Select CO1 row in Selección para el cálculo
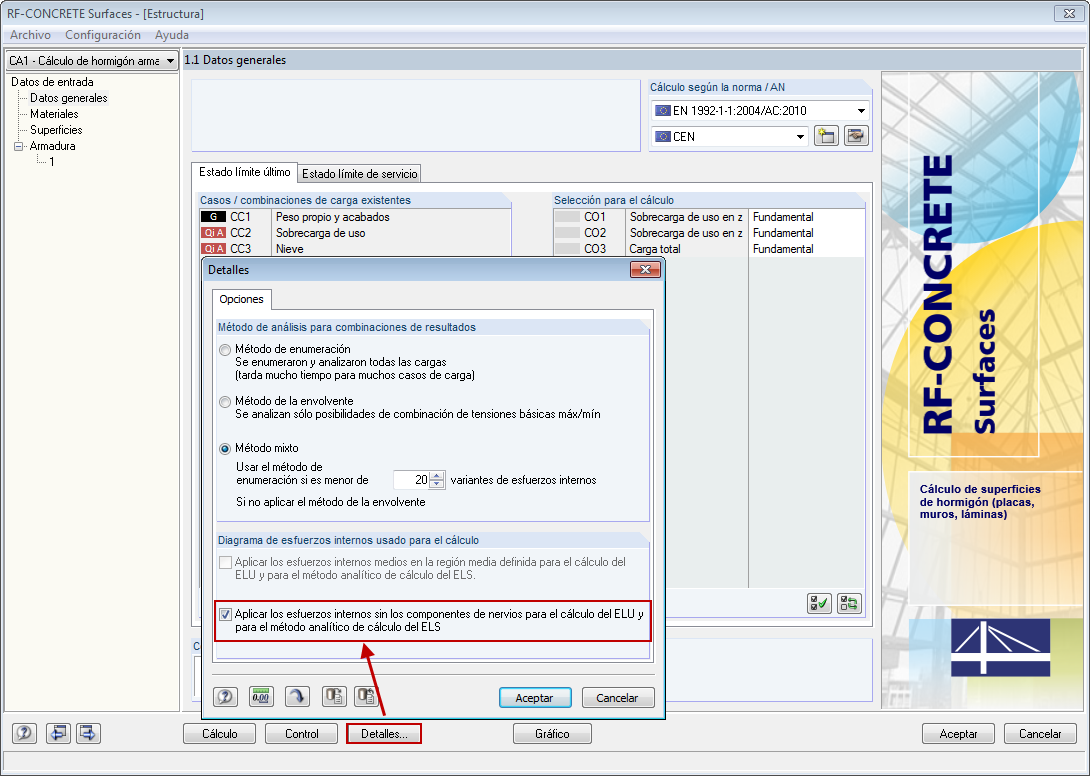Screen dimensions: 1090x776 (x=708, y=217)
